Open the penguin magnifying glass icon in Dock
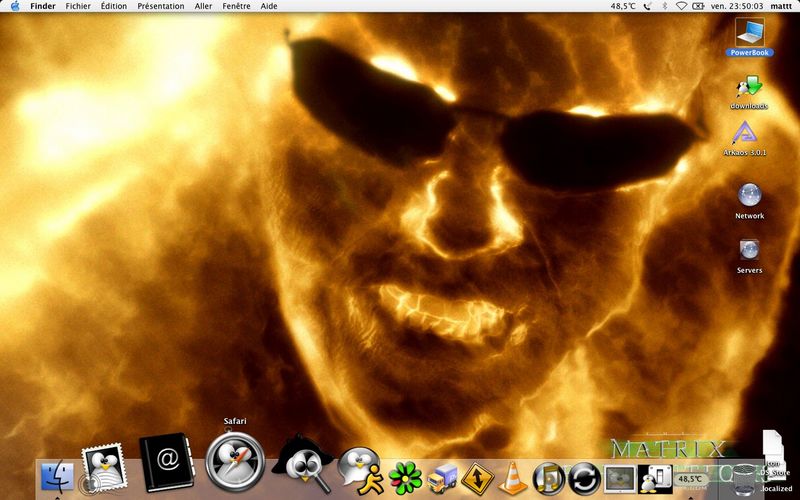This screenshot has width=800, height=500. (303, 463)
